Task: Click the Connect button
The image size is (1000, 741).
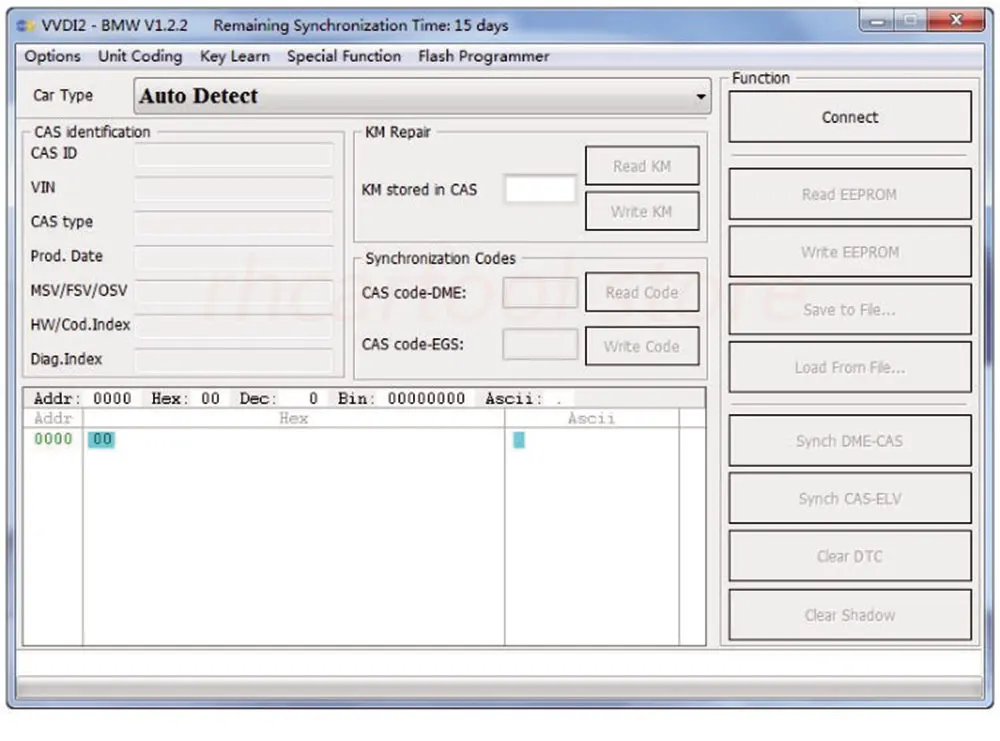Action: (849, 117)
